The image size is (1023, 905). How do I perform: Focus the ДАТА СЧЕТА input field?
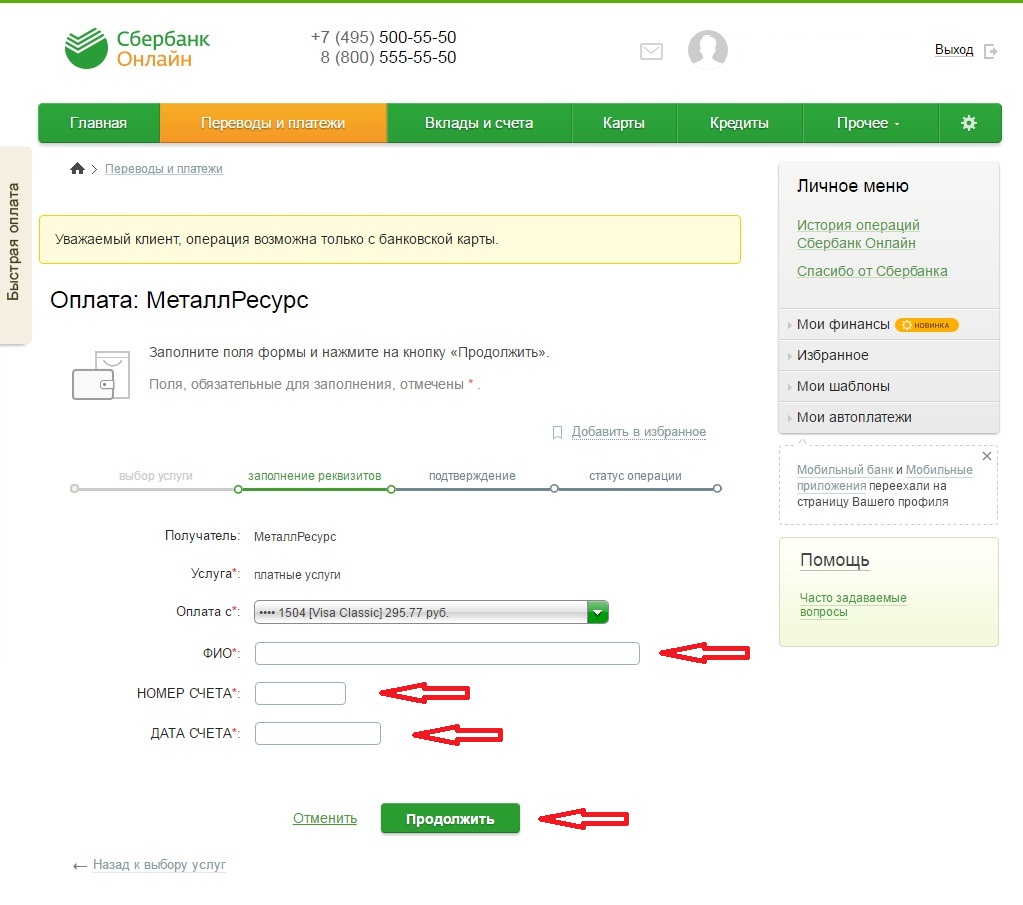pos(318,733)
